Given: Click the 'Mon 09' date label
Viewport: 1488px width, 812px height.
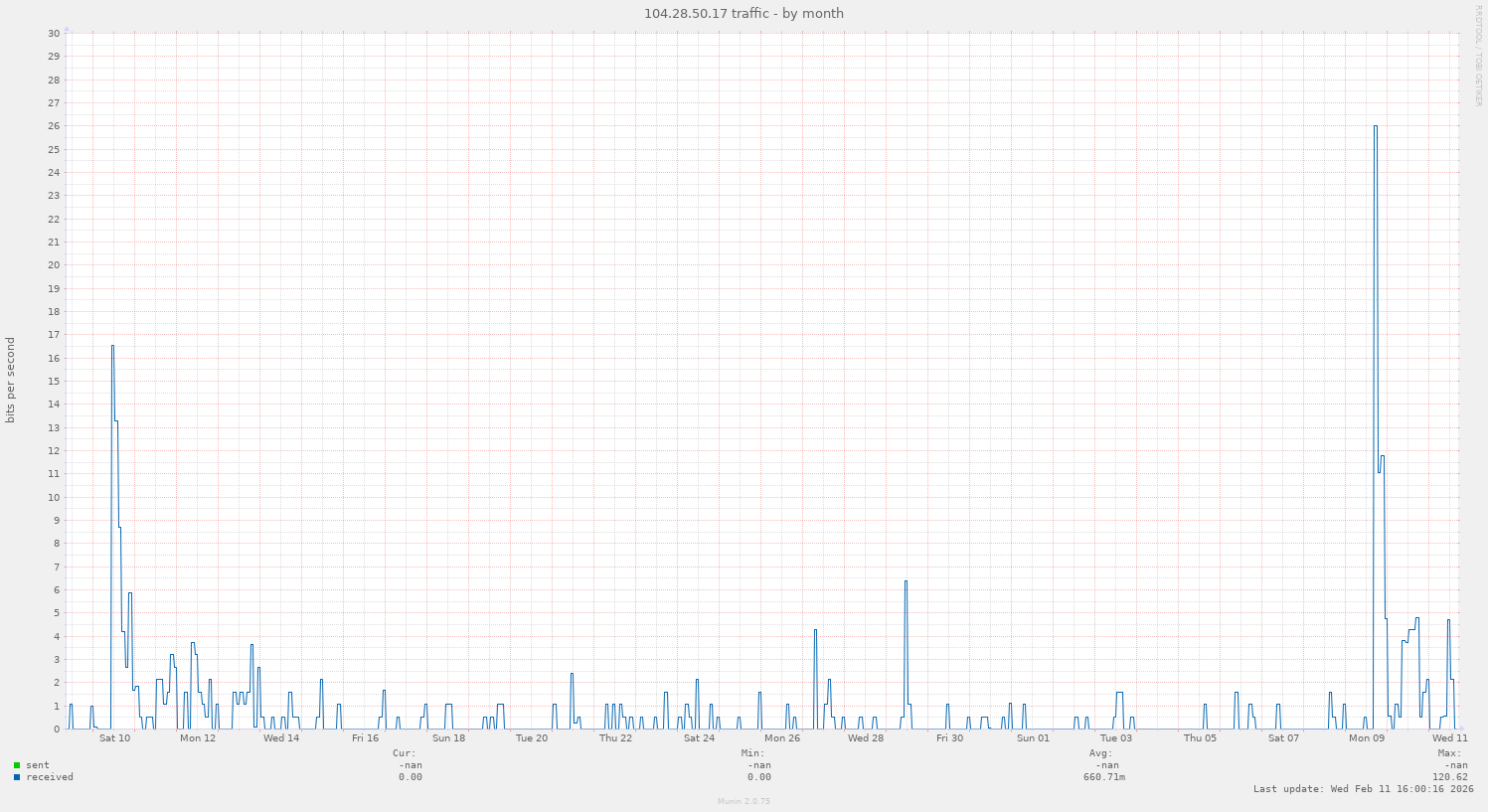Looking at the screenshot, I should [x=1367, y=738].
